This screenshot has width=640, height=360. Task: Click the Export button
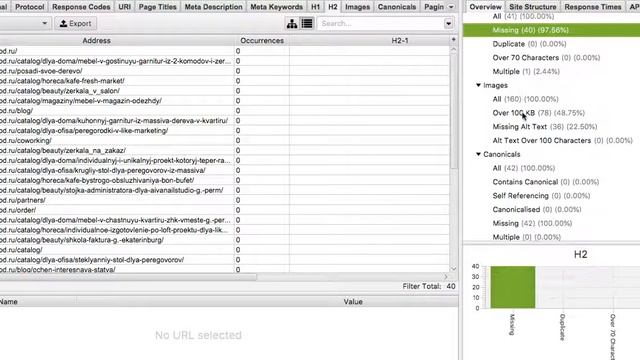point(76,24)
